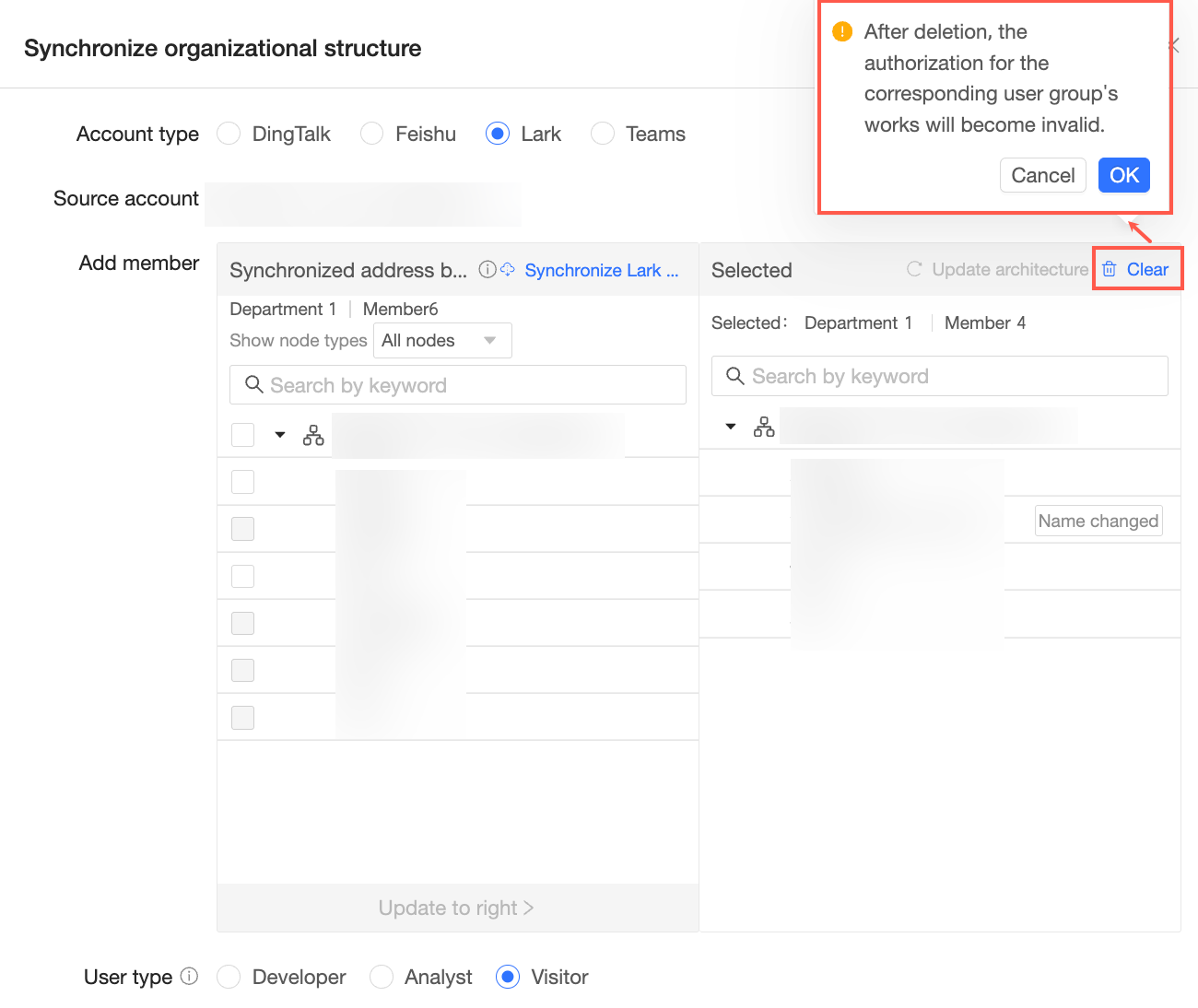This screenshot has width=1198, height=1008.
Task: Click the Member6 count in the left panel
Action: coord(400,309)
